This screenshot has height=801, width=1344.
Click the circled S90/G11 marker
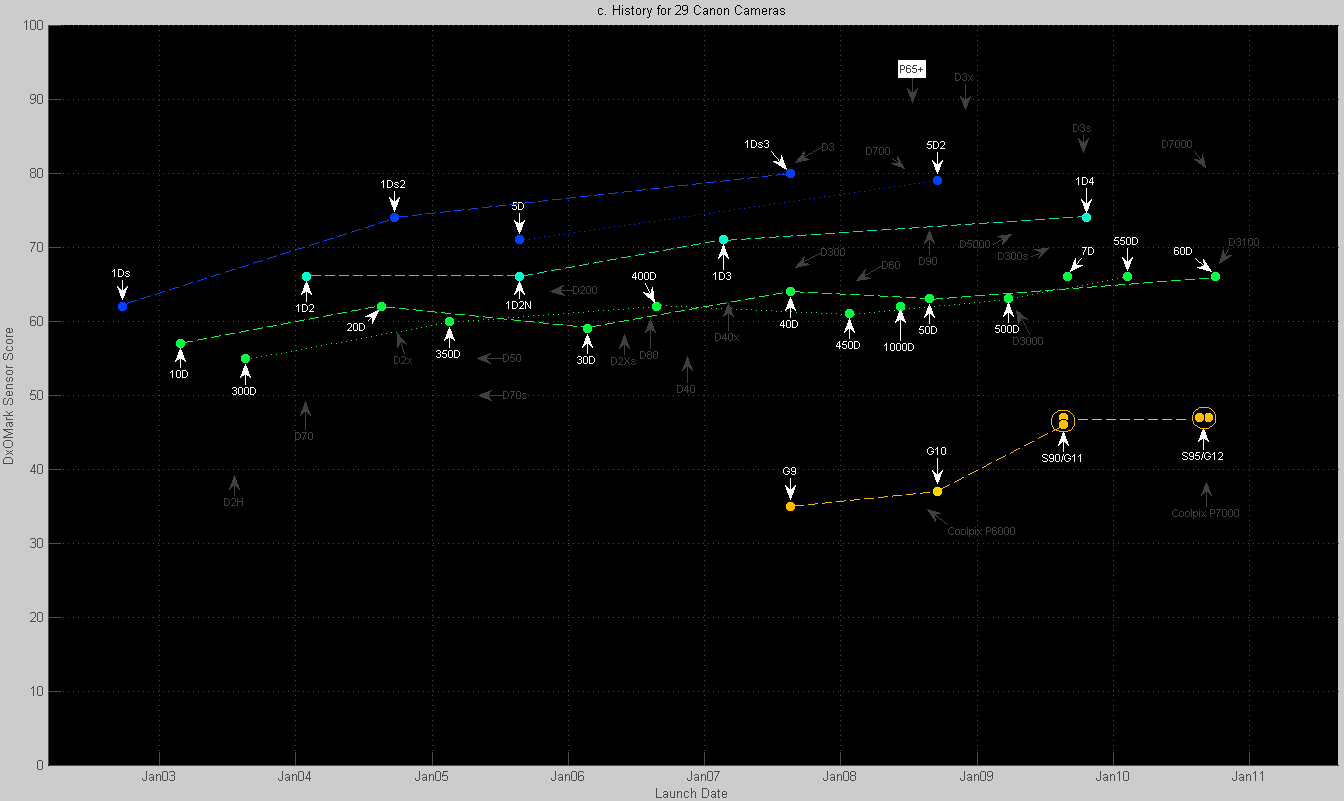pyautogui.click(x=1063, y=422)
